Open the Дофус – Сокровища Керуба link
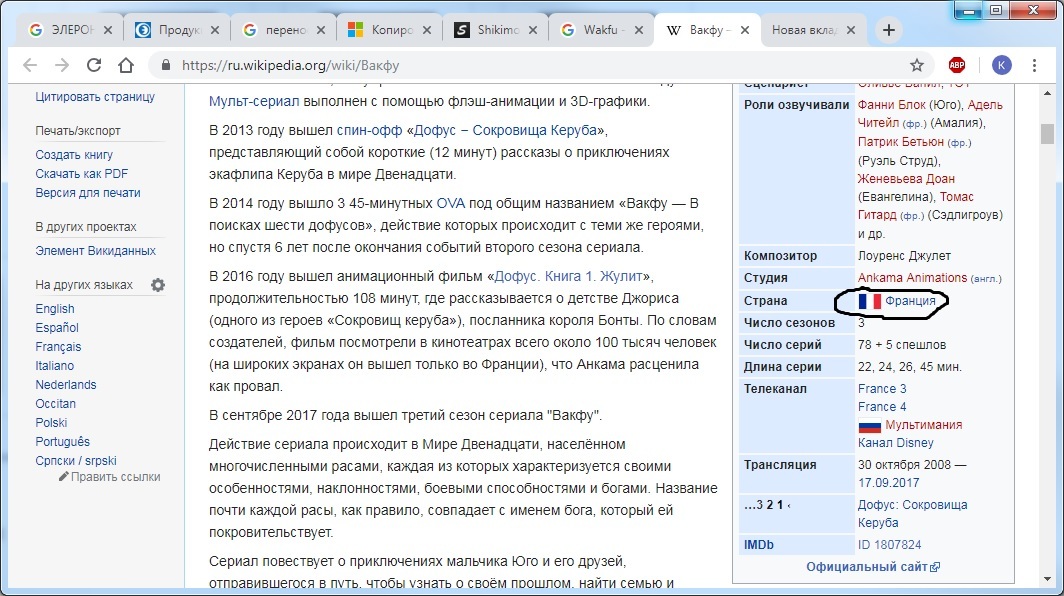The width and height of the screenshot is (1064, 596). point(506,130)
